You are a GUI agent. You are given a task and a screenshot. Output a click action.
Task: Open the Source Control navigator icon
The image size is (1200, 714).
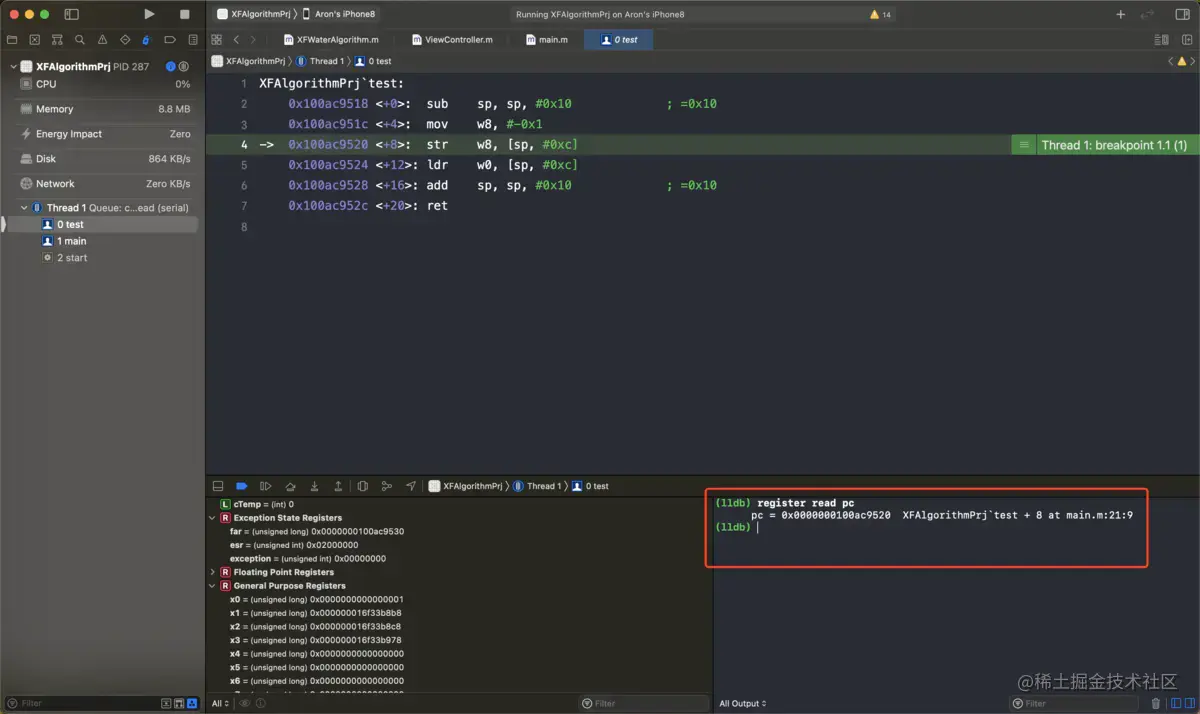[34, 40]
